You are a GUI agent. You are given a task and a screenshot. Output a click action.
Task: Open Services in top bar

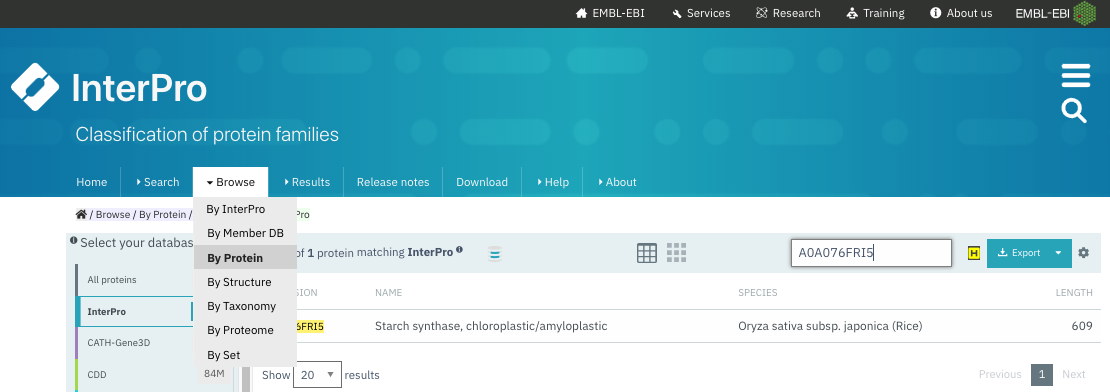(x=701, y=13)
